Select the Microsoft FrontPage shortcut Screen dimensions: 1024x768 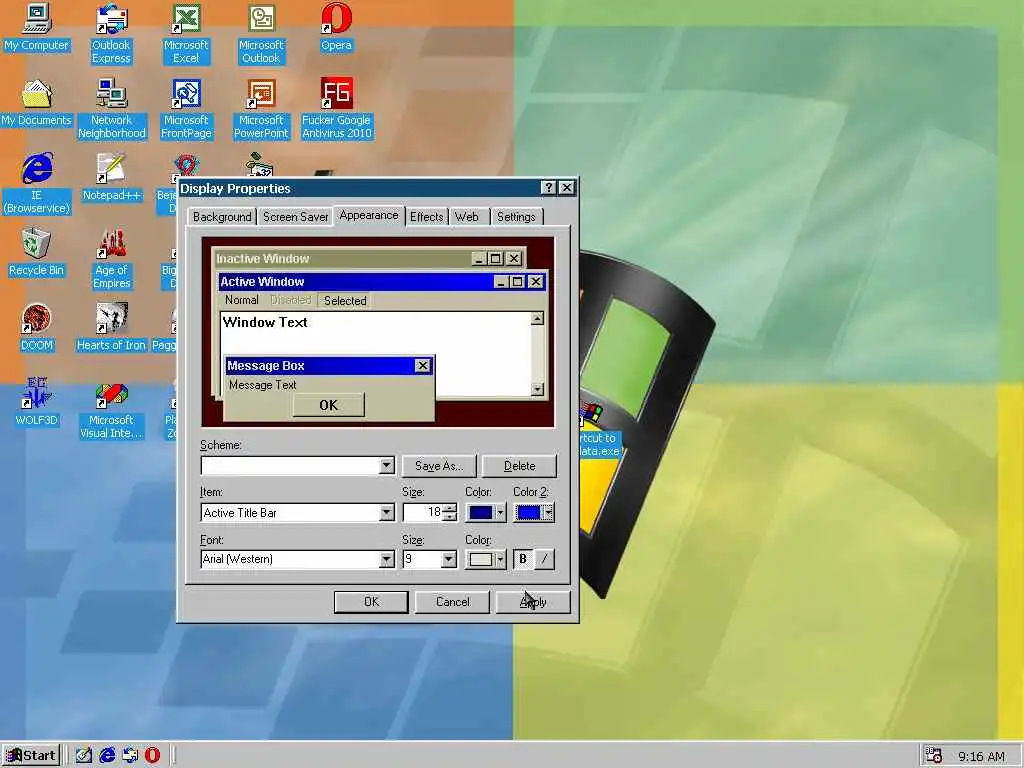pos(186,109)
